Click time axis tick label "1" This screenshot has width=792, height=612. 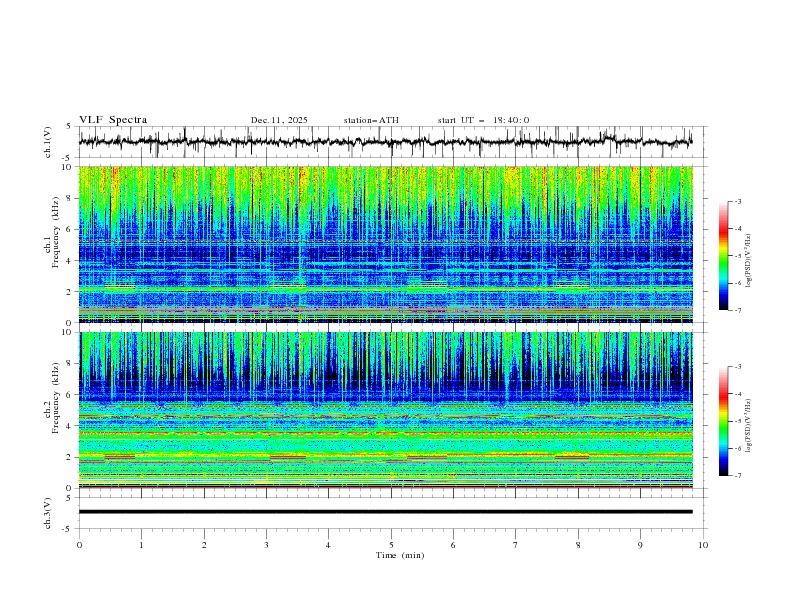(142, 545)
